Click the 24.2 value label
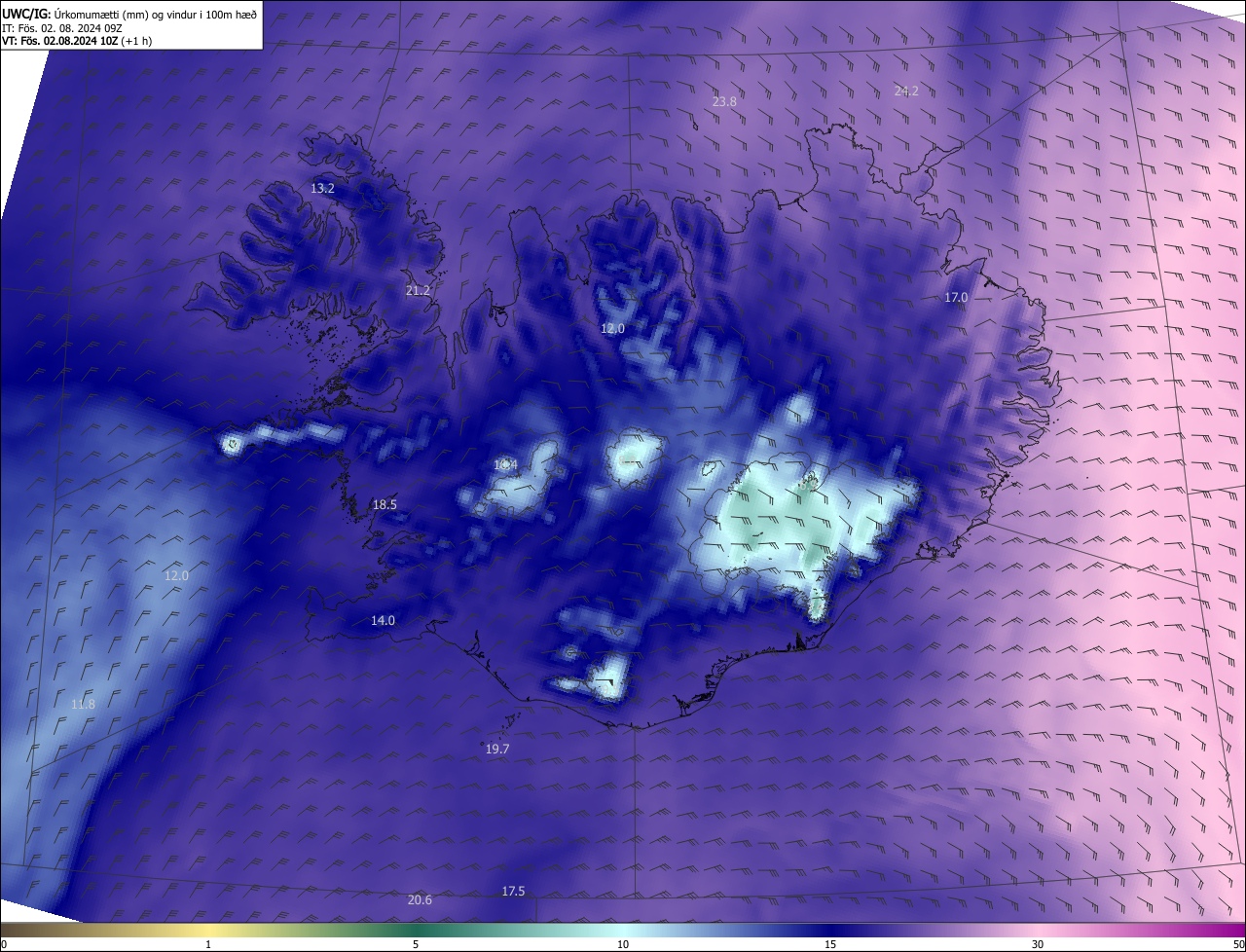The height and width of the screenshot is (952, 1246). pyautogui.click(x=906, y=91)
